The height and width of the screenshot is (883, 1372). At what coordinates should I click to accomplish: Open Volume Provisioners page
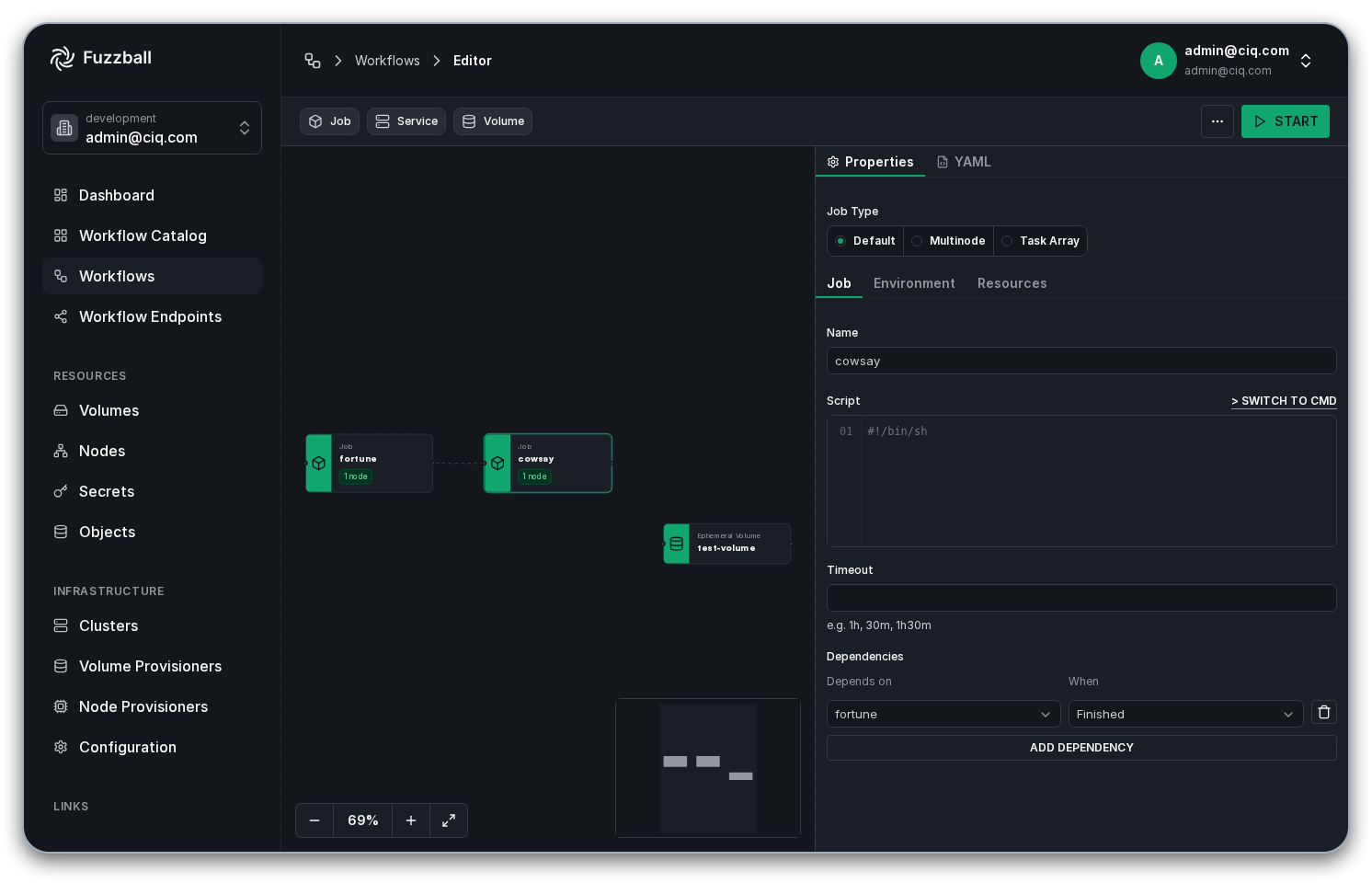pos(152,666)
